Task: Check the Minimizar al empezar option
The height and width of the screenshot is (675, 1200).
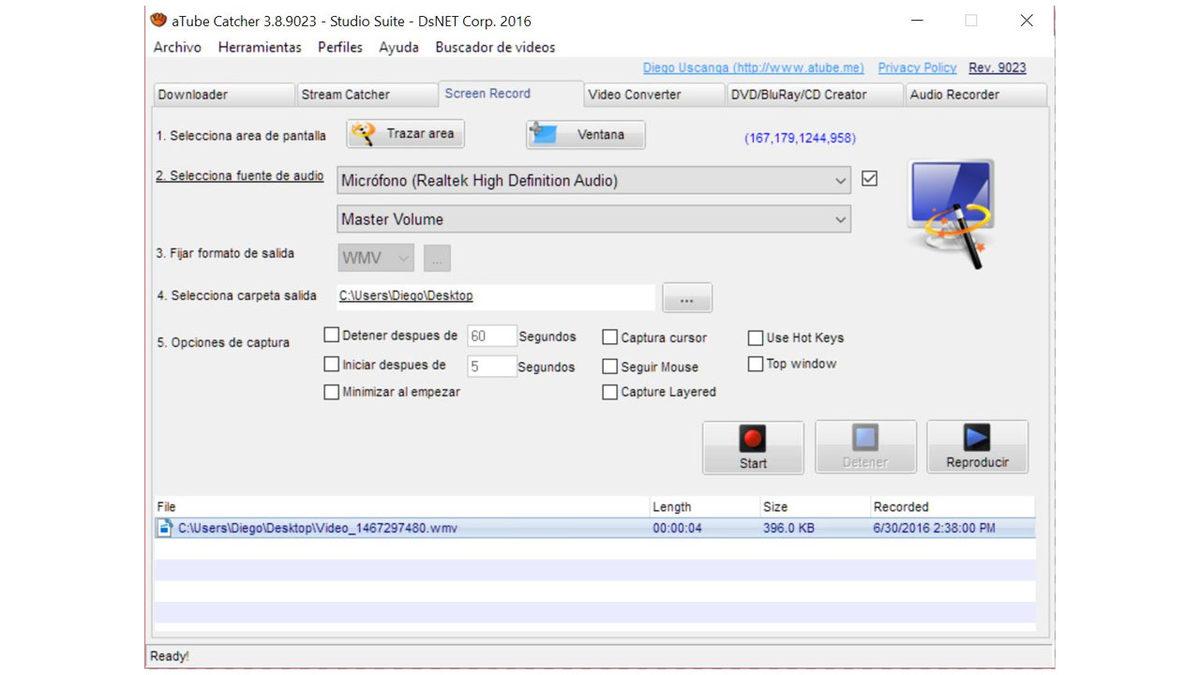Action: [x=331, y=392]
